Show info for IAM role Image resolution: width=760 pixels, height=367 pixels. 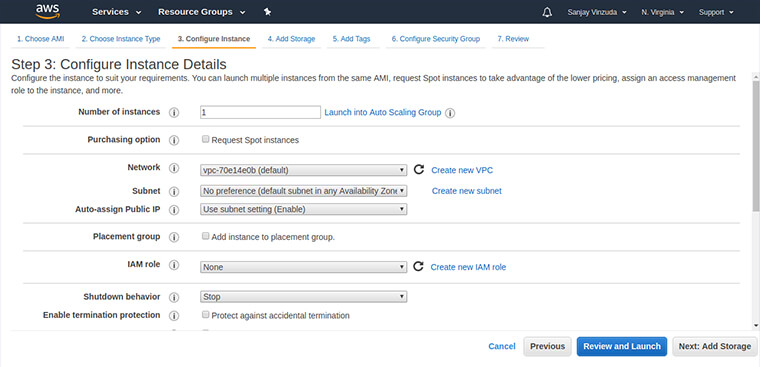174,265
